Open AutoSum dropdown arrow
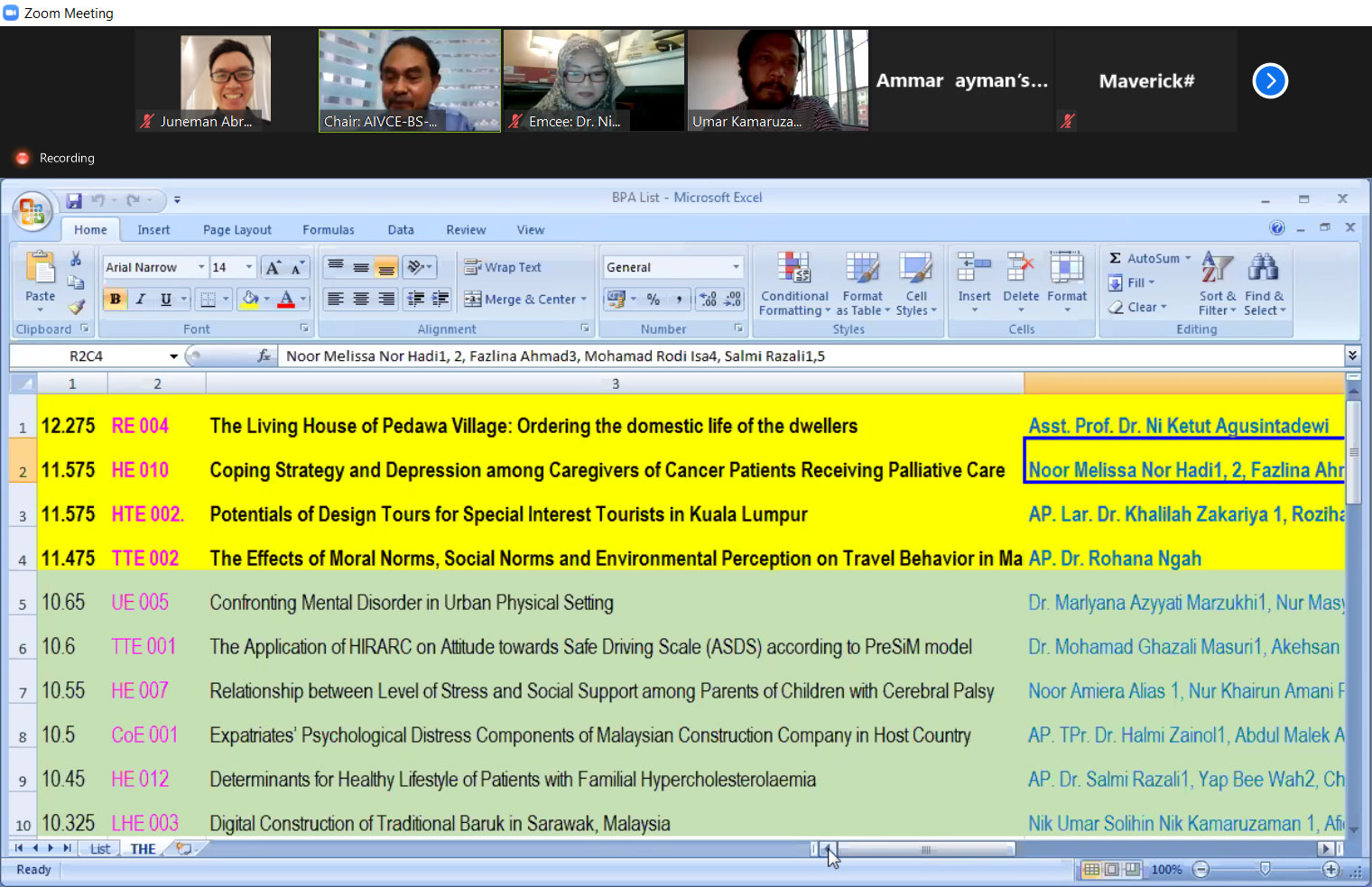1372x887 pixels. click(1188, 258)
